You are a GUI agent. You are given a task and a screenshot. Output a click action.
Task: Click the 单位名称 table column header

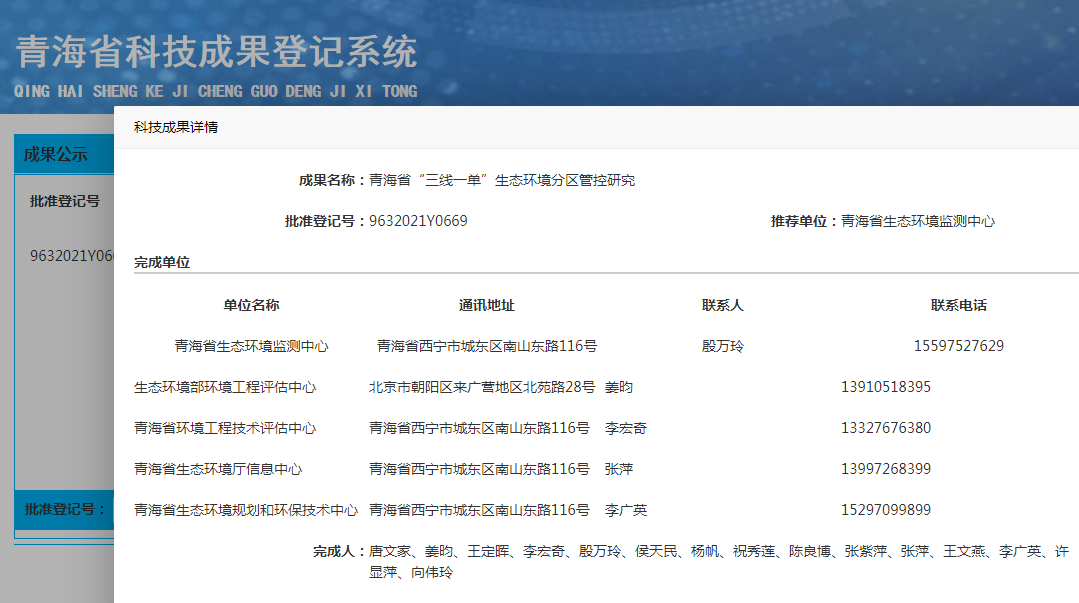pyautogui.click(x=251, y=305)
